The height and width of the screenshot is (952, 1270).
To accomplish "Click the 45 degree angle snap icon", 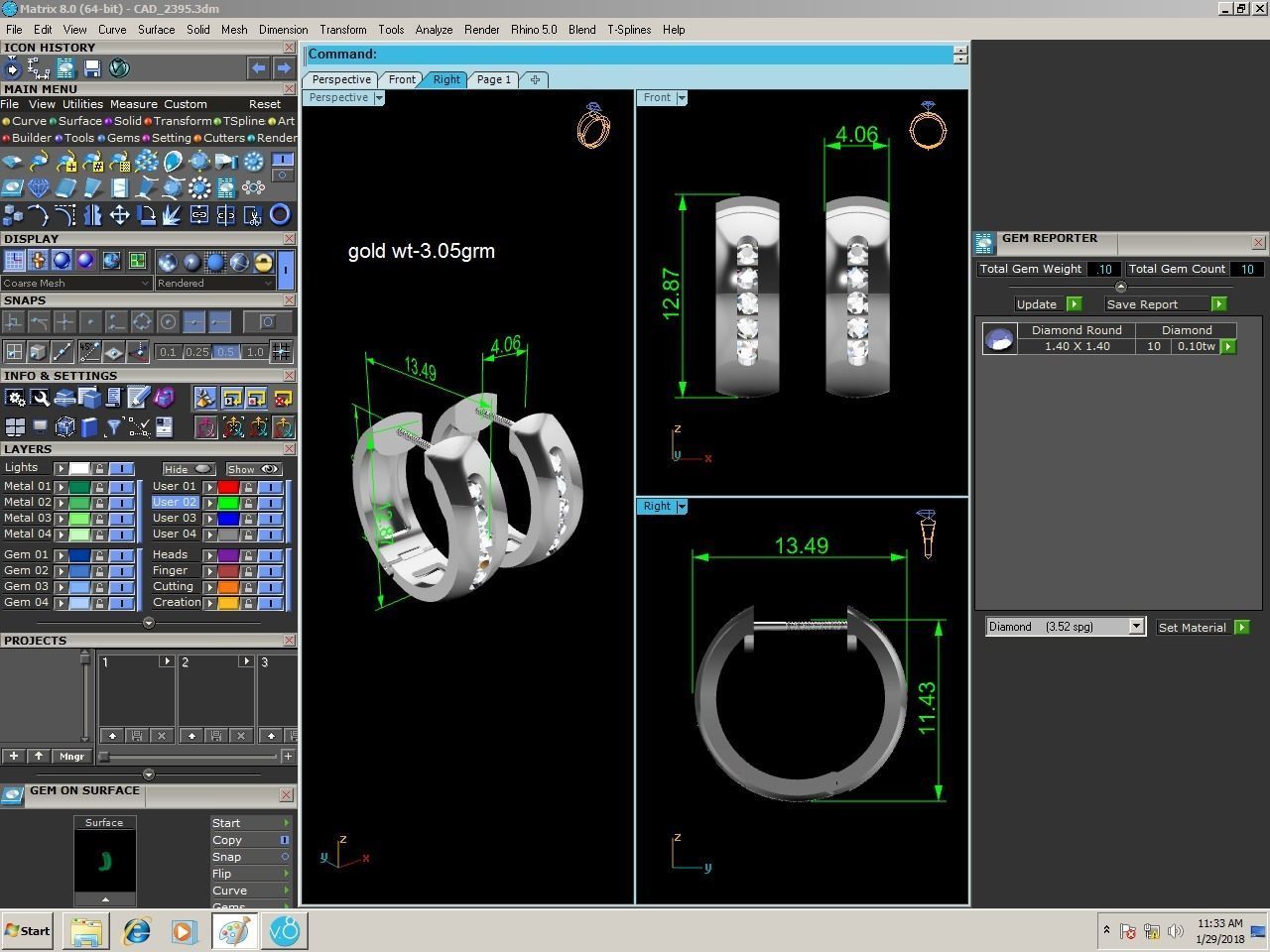I will pos(89,351).
